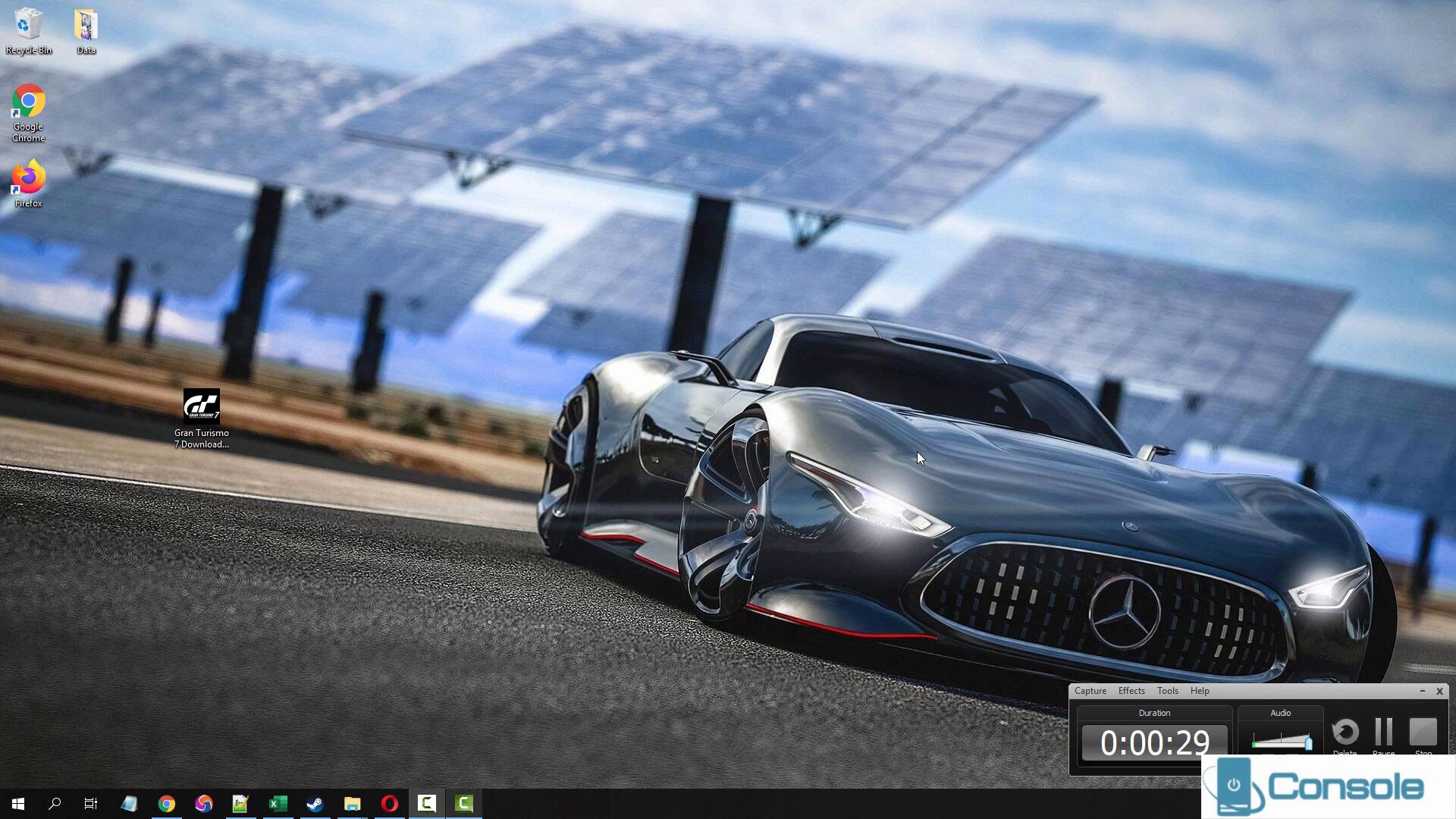Open the Tools menu in recorder
1456x819 pixels.
click(1167, 691)
